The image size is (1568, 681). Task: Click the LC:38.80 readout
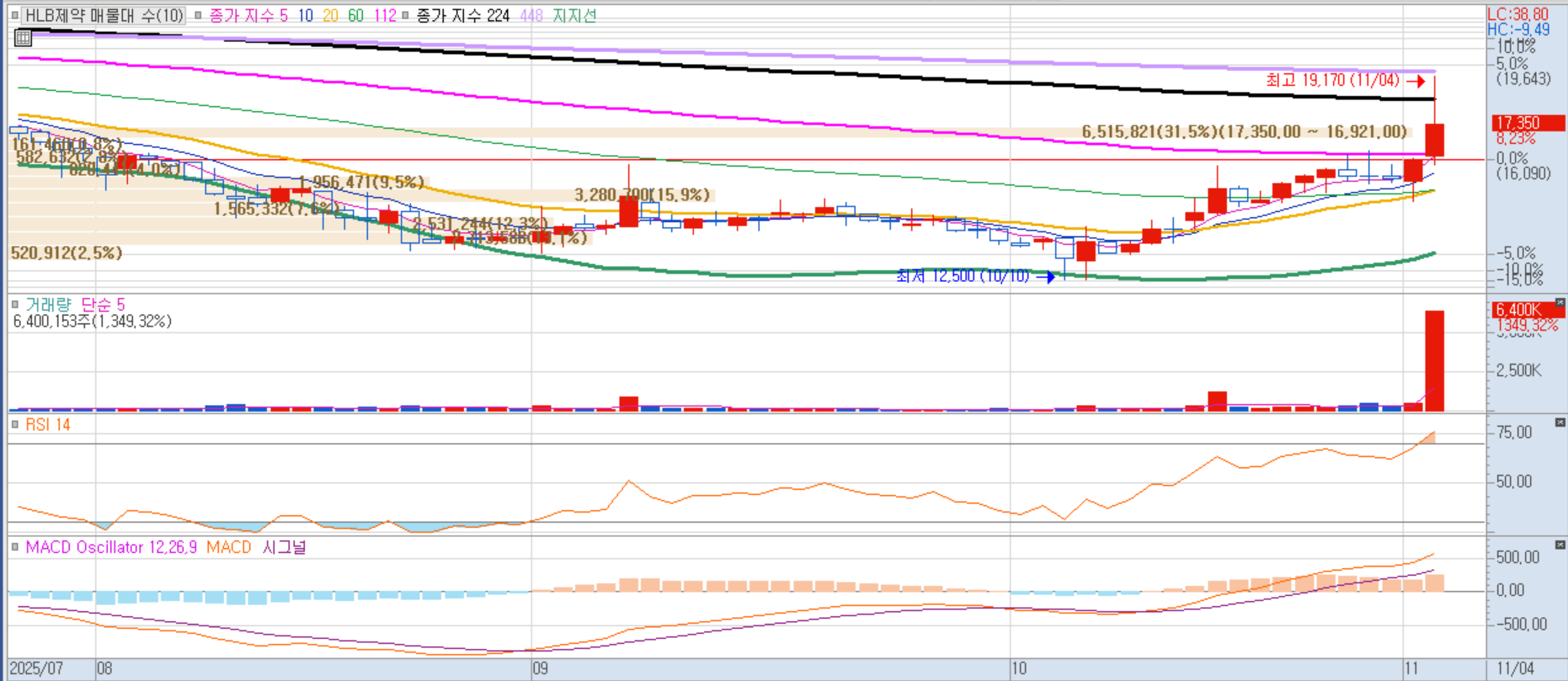pyautogui.click(x=1517, y=14)
